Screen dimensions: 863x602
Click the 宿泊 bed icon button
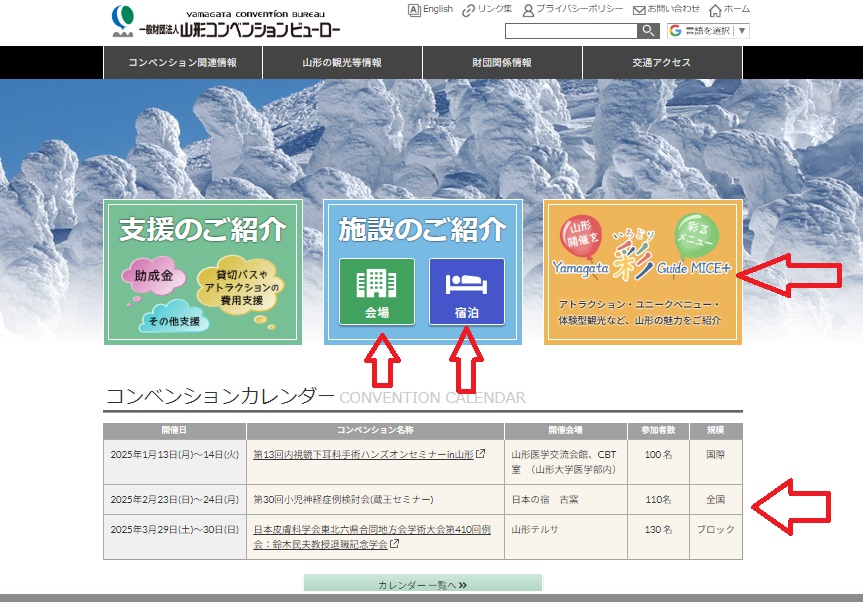tap(466, 291)
